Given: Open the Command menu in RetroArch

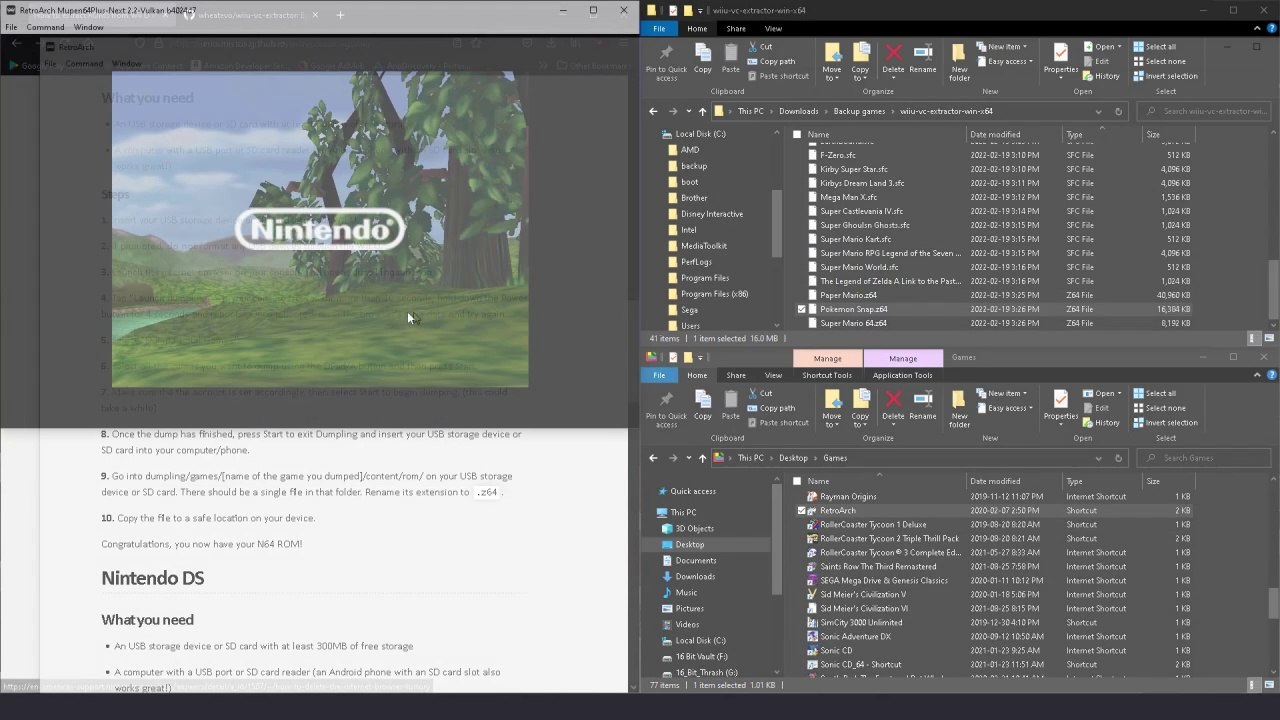Looking at the screenshot, I should point(46,27).
